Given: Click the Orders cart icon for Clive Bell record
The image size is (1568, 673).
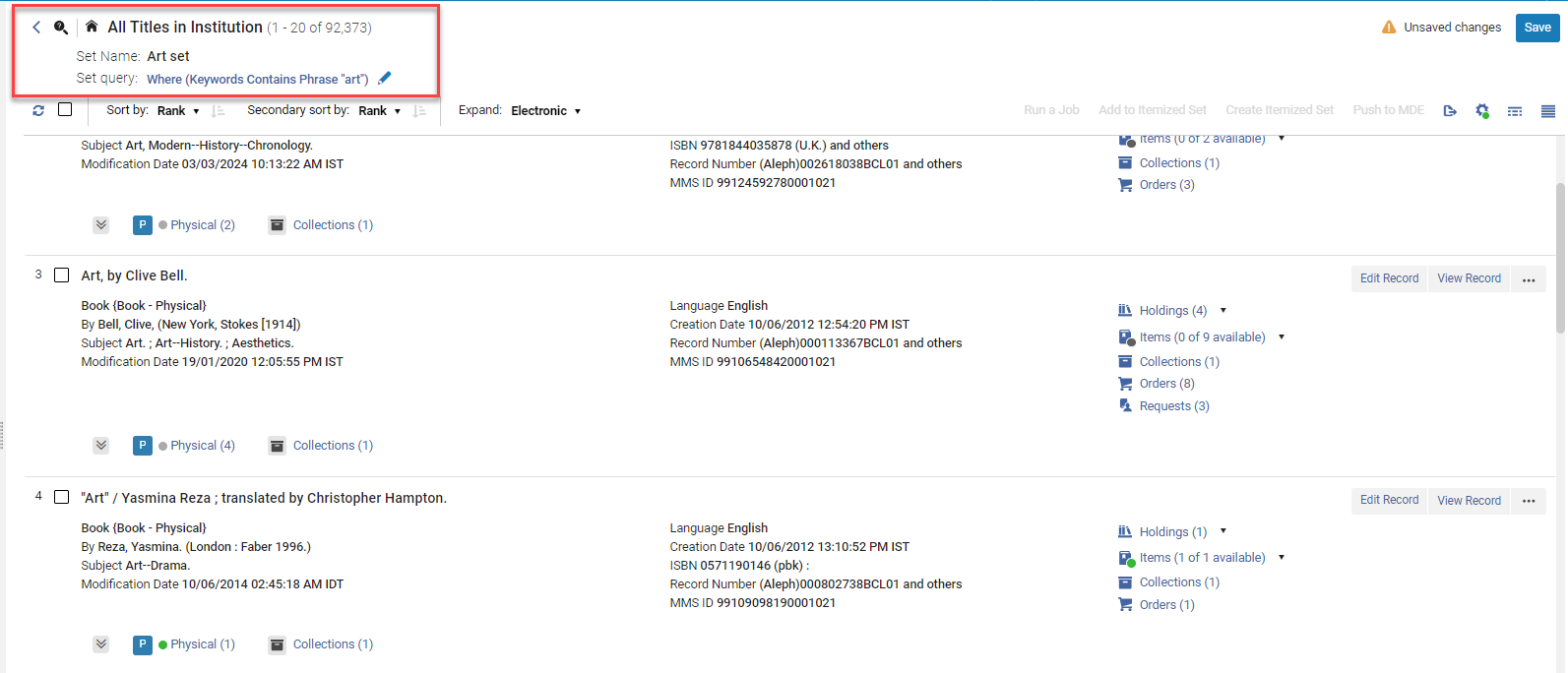Looking at the screenshot, I should [x=1125, y=384].
